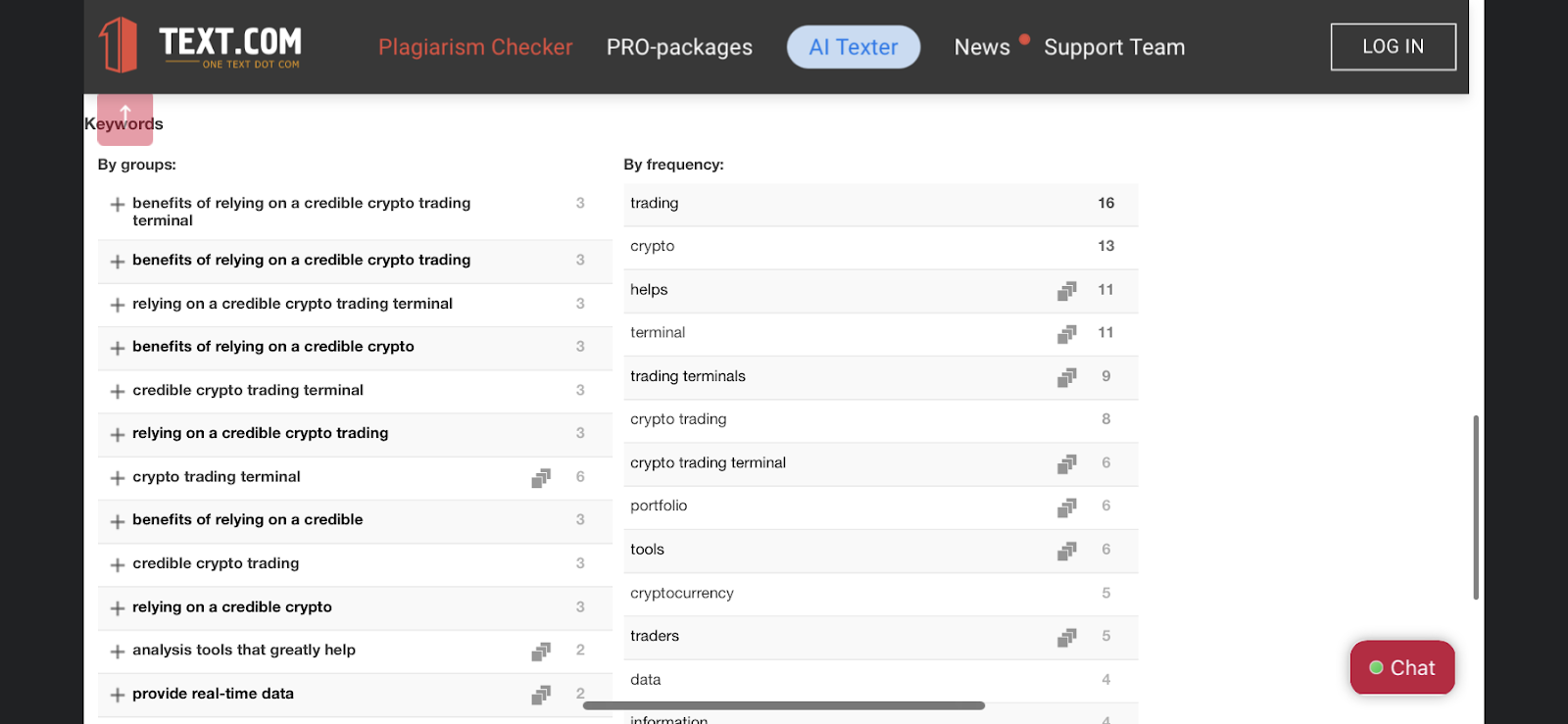The image size is (1568, 724).
Task: Expand 'benefits of relying on a credible' group
Action: tap(118, 521)
